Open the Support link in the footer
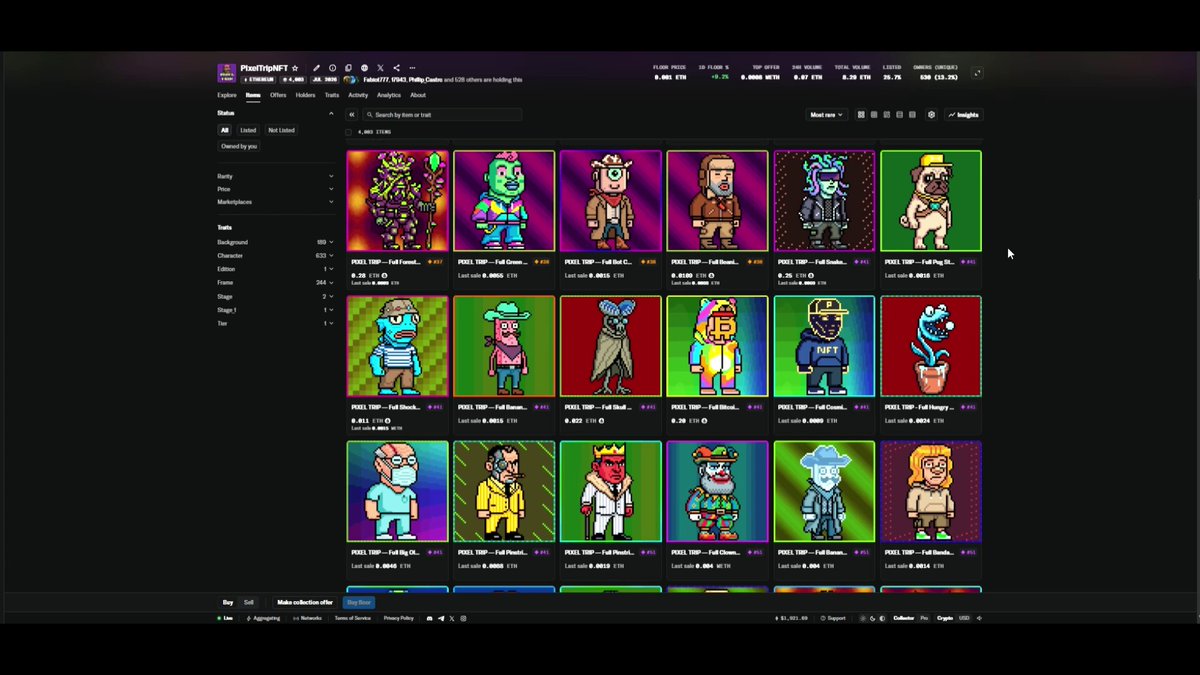This screenshot has height=675, width=1200. [833, 618]
